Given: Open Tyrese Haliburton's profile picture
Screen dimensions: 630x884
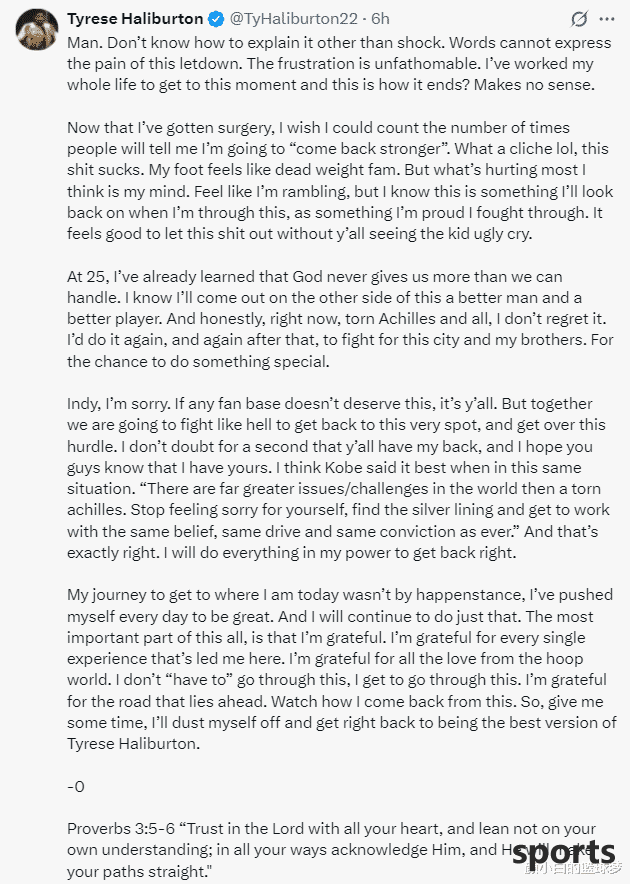Looking at the screenshot, I should pos(37,29).
